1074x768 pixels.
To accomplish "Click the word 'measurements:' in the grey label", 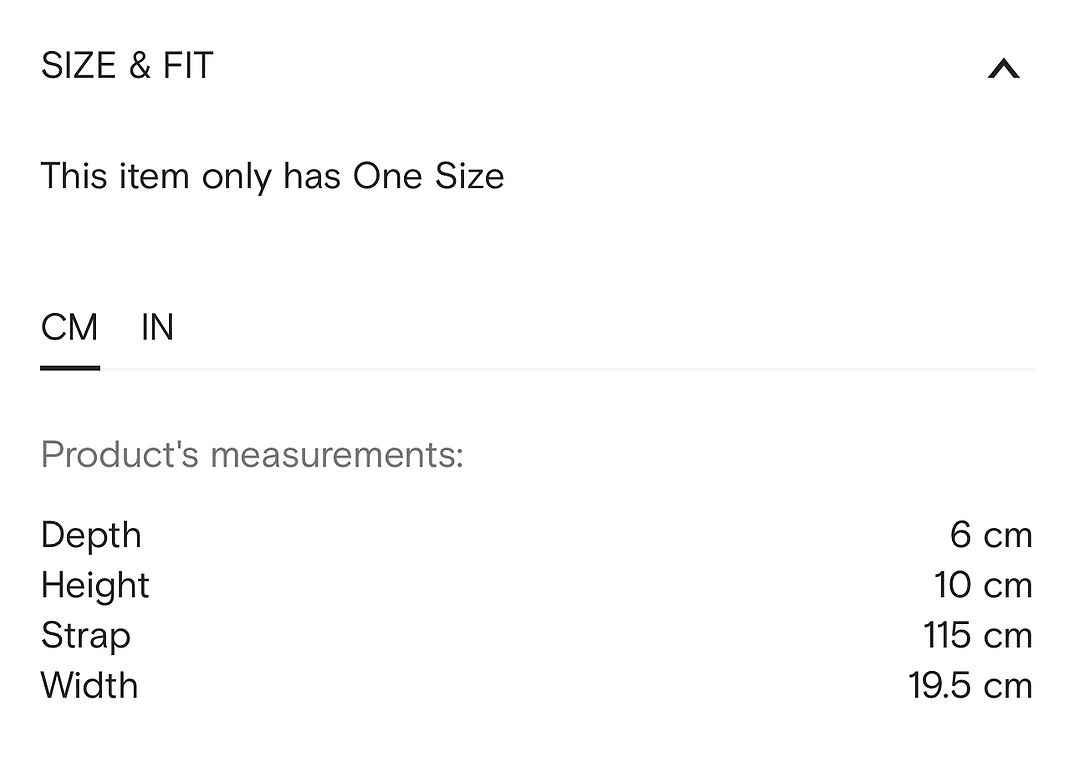I will point(337,455).
